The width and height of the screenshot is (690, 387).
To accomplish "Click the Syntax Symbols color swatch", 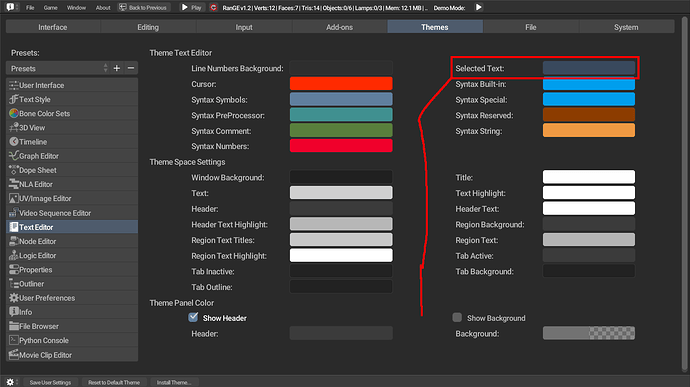I will 341,100.
